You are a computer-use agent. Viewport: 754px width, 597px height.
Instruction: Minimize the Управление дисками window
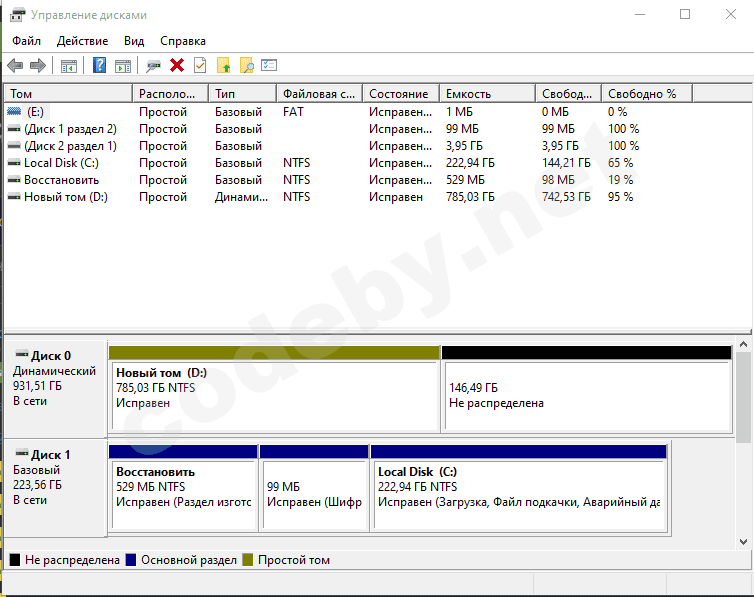coord(640,14)
